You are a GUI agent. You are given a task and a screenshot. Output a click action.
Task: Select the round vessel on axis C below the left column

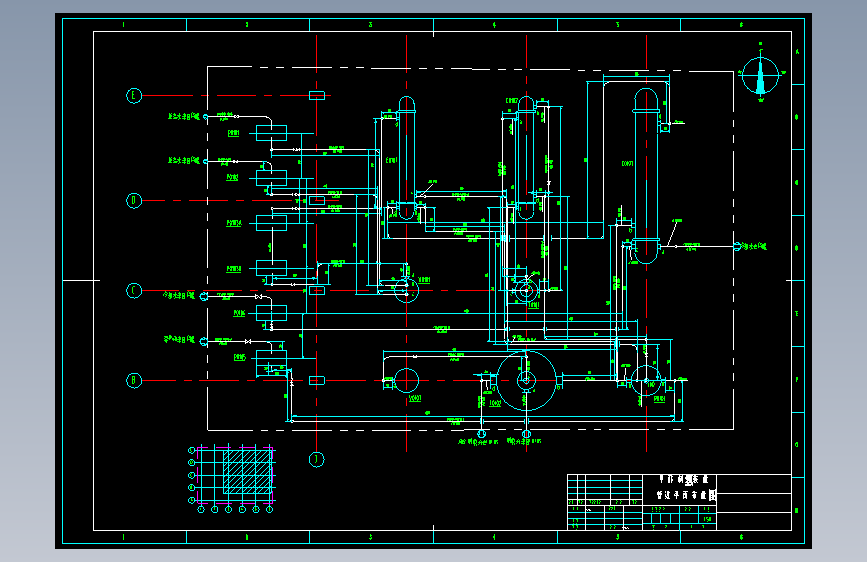406,290
